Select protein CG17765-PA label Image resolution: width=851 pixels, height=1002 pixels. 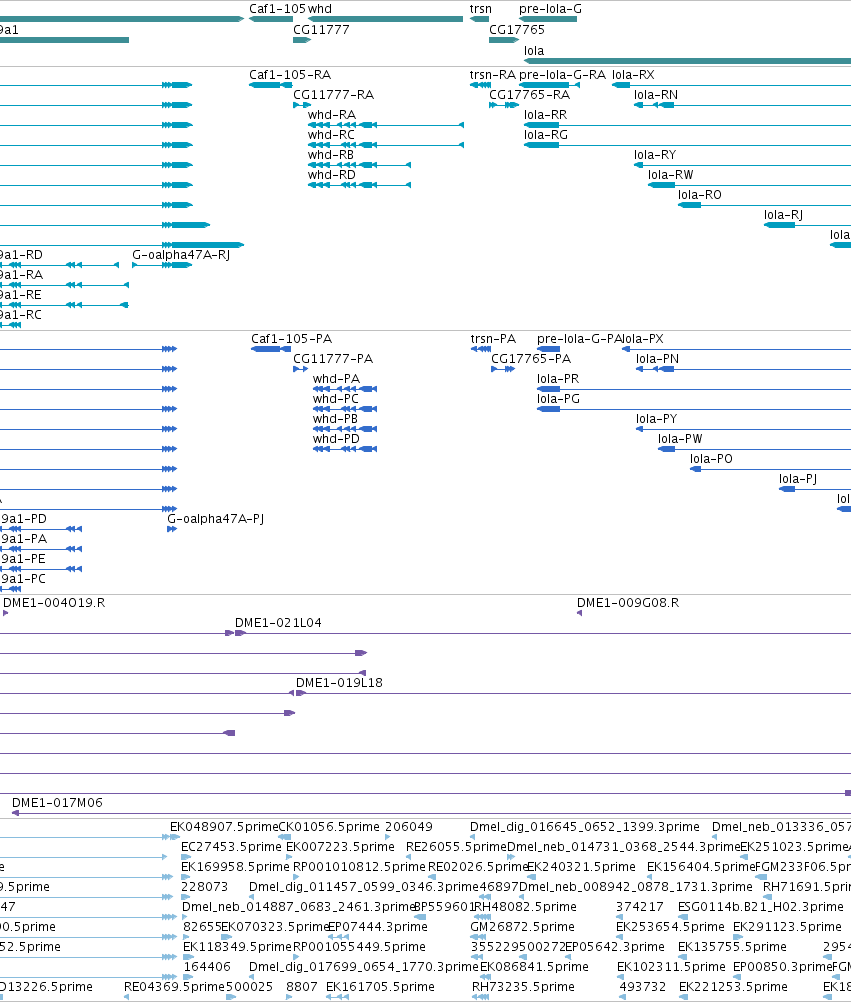tap(531, 359)
